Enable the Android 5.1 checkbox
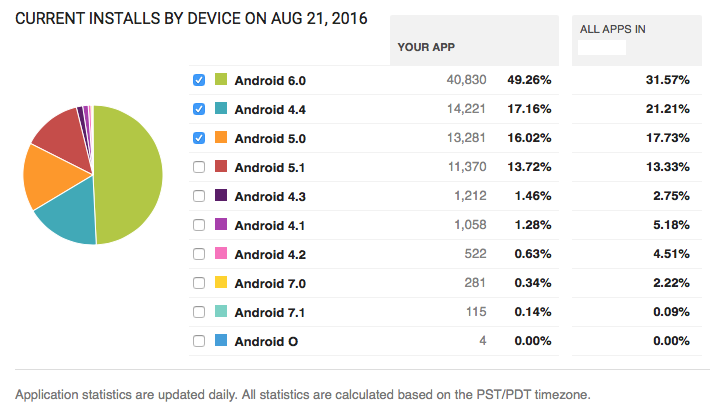The width and height of the screenshot is (710, 415). click(x=199, y=167)
